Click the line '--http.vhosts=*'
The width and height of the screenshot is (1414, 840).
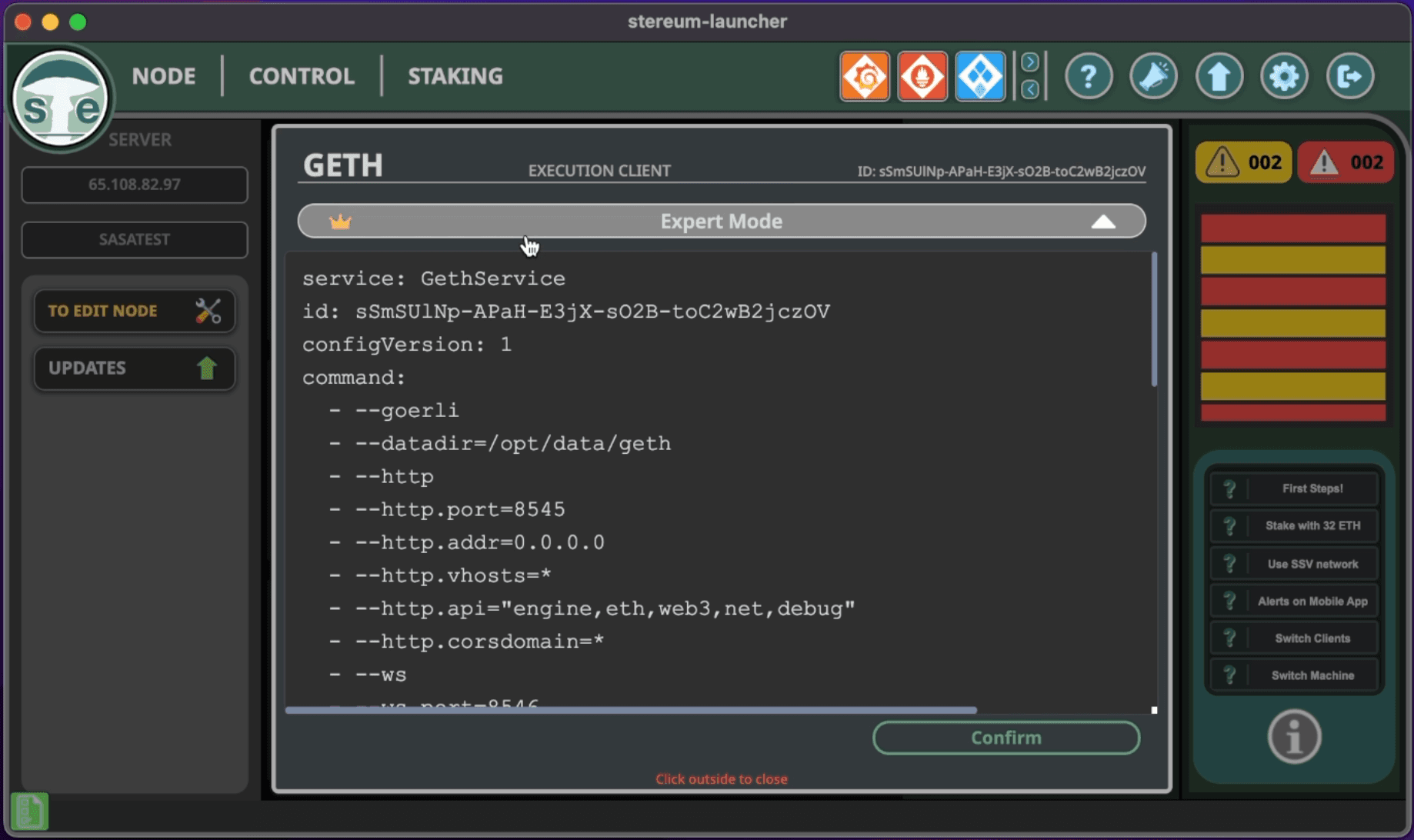[440, 575]
